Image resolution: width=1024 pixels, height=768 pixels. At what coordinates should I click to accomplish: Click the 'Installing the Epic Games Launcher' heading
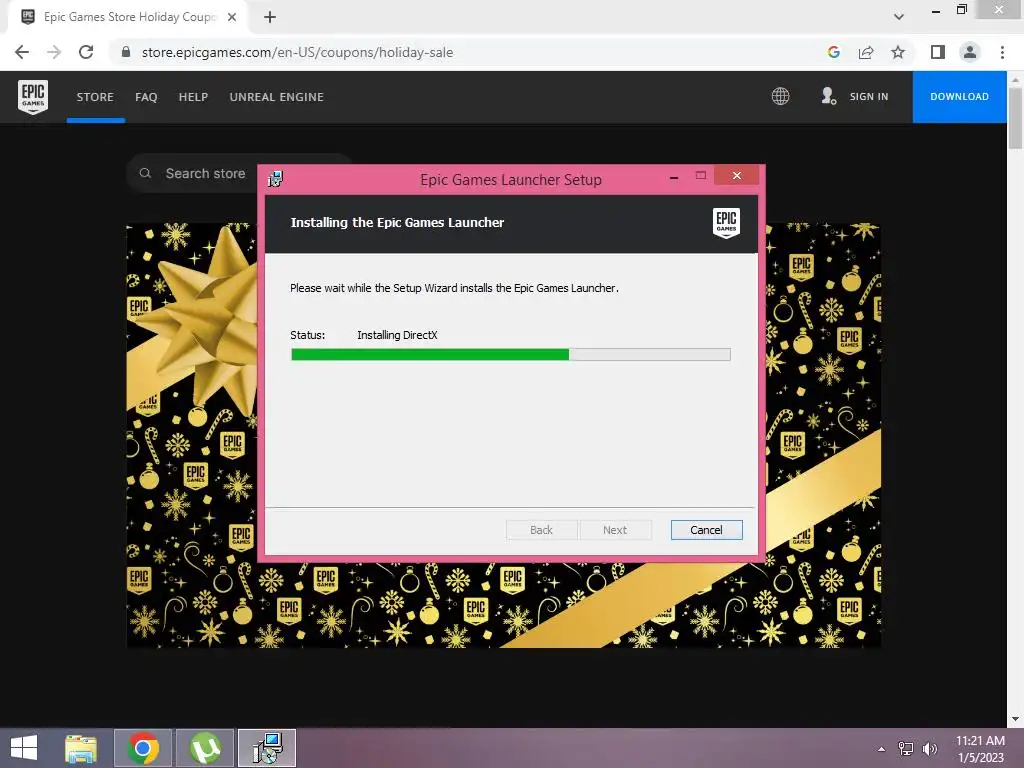coord(397,223)
